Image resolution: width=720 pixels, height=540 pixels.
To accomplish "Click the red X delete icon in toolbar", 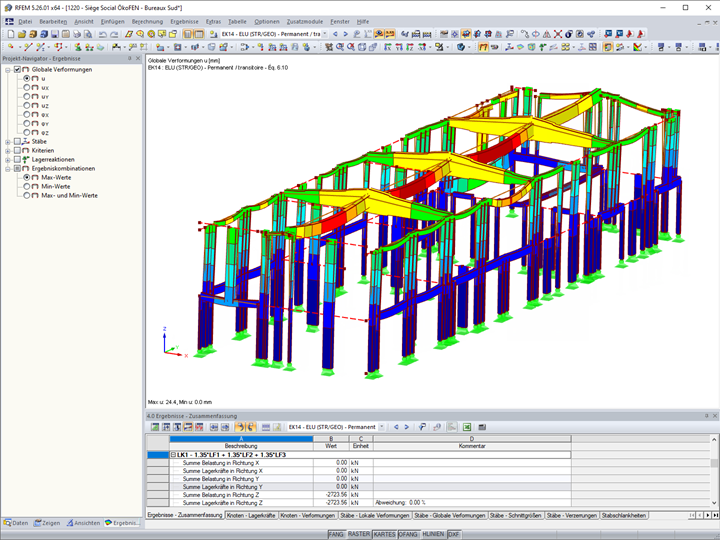I will click(x=557, y=34).
